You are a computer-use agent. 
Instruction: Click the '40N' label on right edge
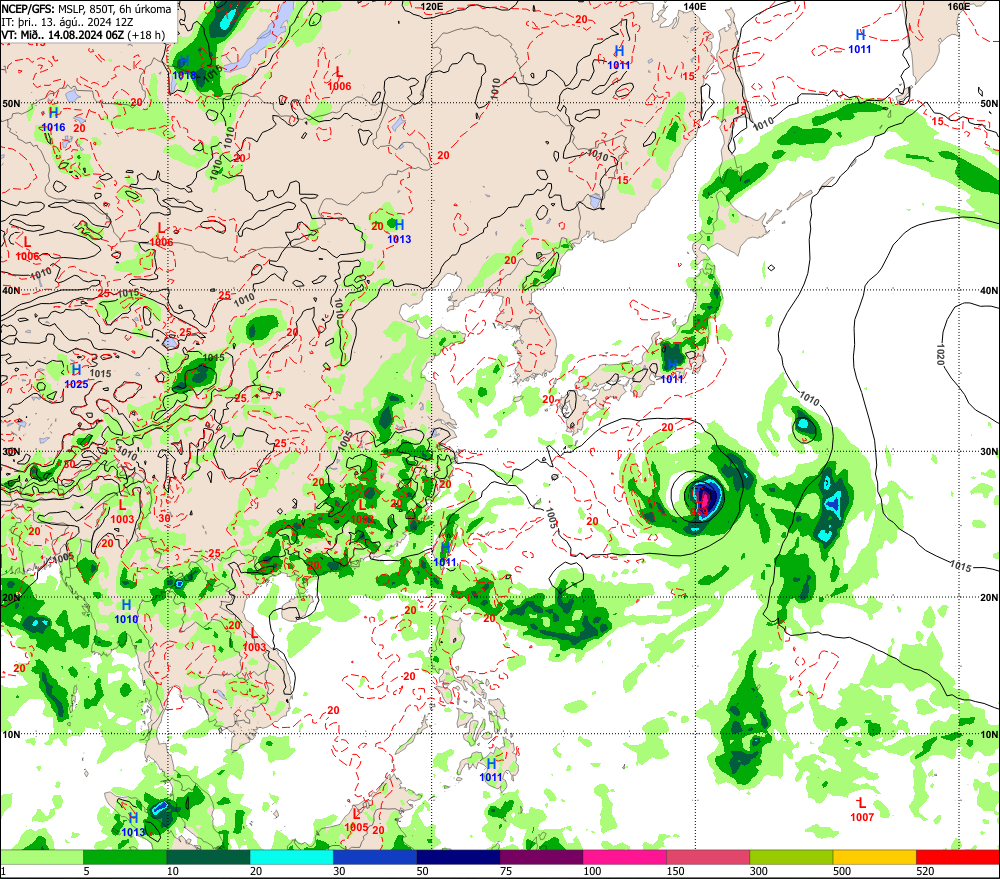[989, 290]
